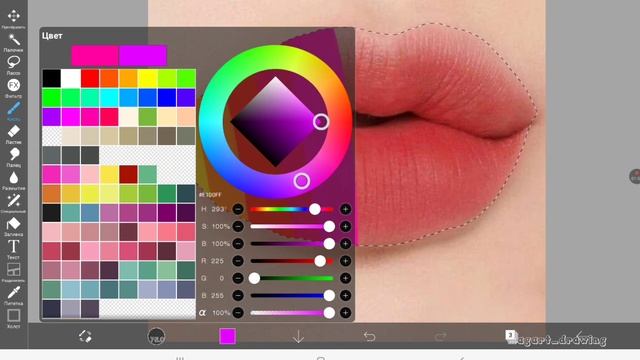Decrease alpha with α row minus button
Image resolution: width=640 pixels, height=360 pixels.
pyautogui.click(x=238, y=313)
